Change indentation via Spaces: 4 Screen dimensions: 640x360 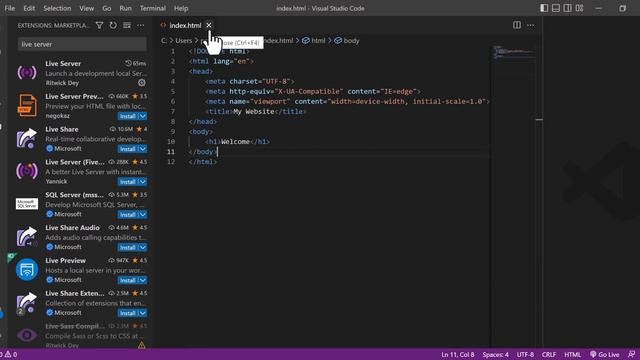click(496, 355)
